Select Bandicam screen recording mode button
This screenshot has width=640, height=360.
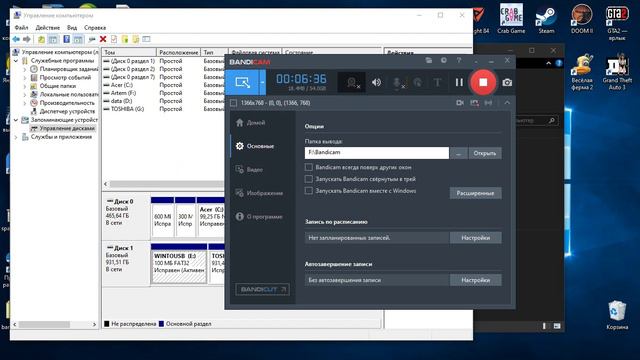click(242, 82)
